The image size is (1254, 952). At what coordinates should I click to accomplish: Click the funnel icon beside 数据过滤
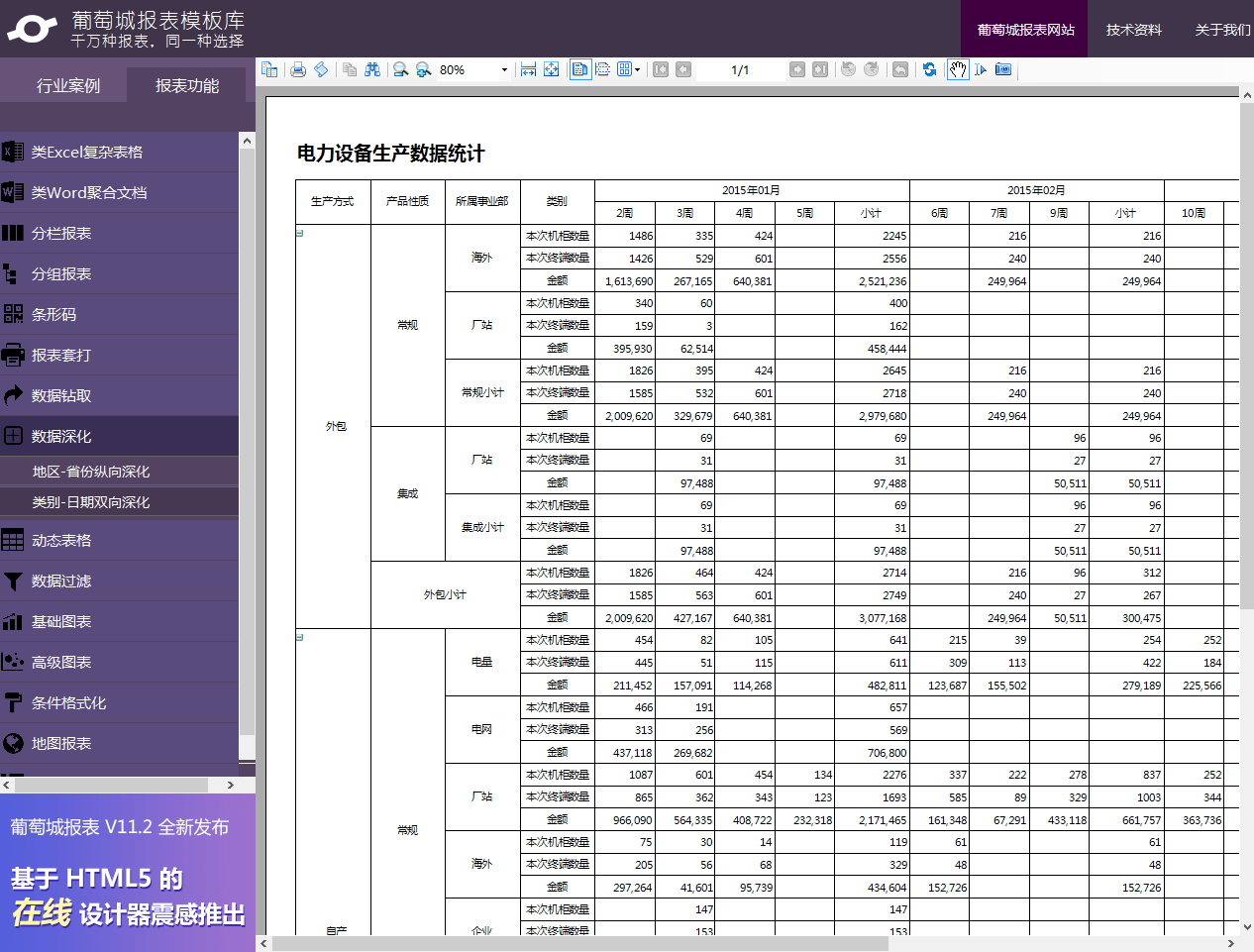point(13,582)
